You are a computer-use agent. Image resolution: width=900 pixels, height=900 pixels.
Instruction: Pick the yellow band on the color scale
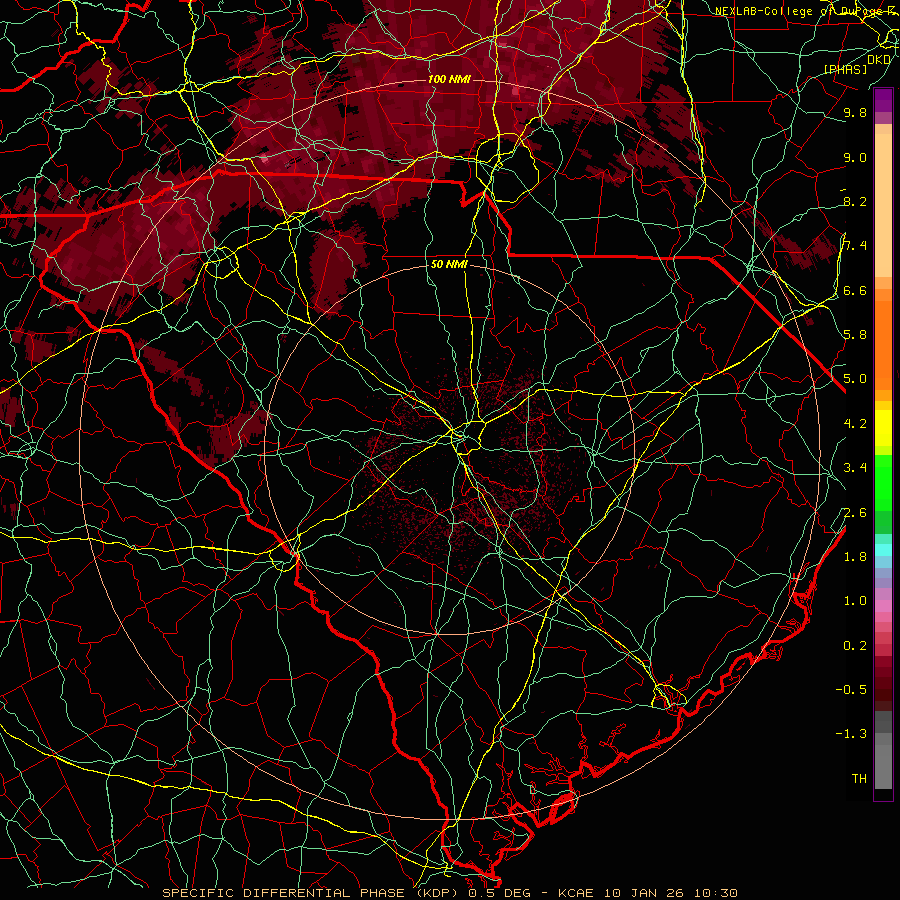883,428
